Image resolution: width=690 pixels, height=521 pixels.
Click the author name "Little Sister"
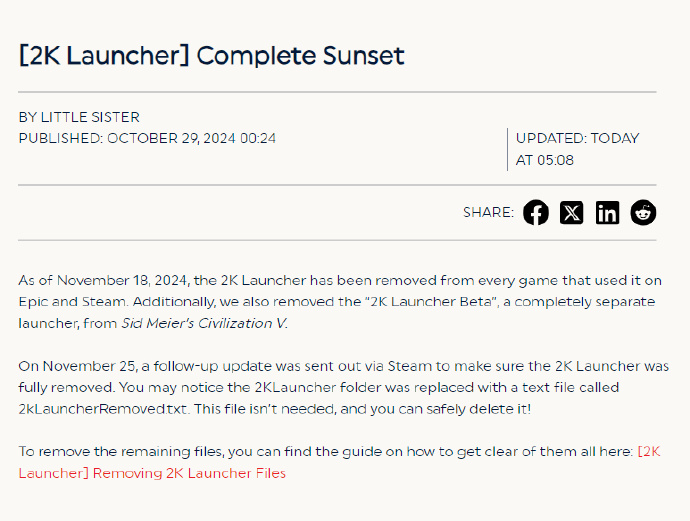[90, 117]
